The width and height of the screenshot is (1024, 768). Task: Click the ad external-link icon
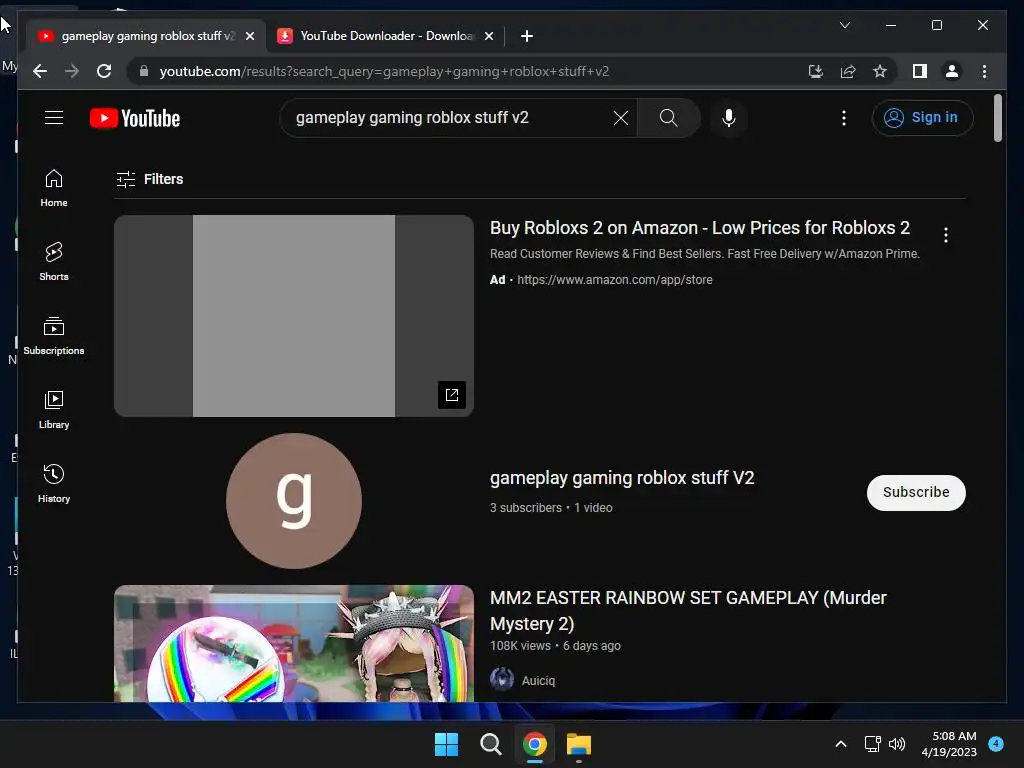[451, 394]
